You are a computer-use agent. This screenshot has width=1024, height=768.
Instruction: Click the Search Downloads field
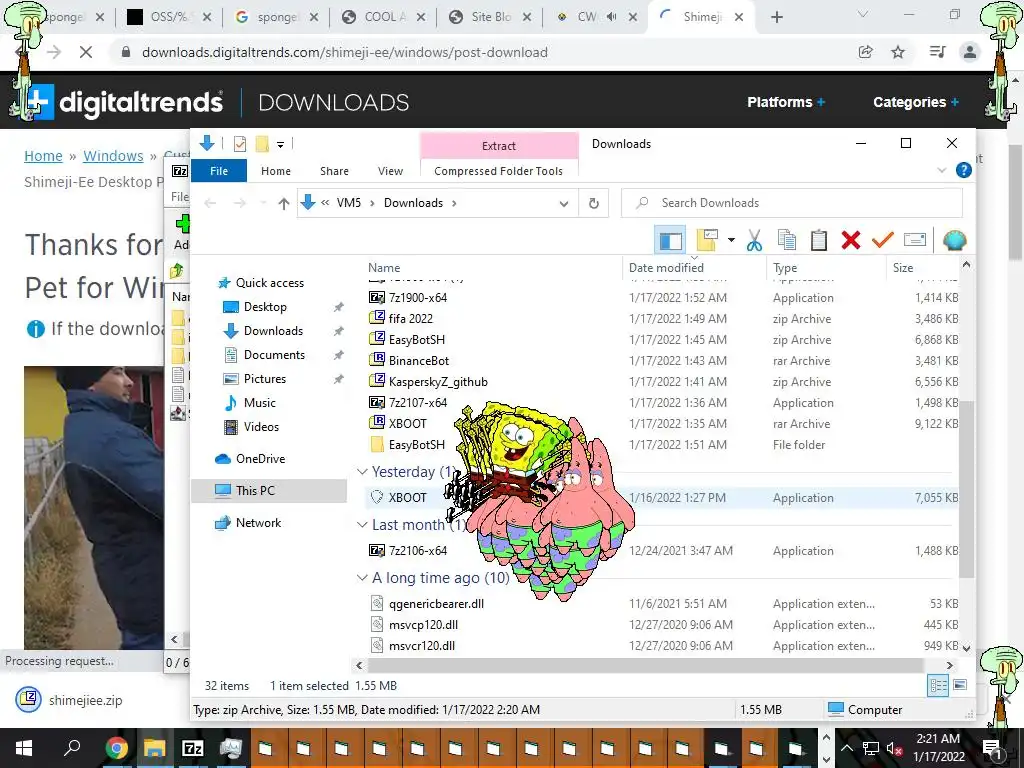tap(792, 203)
